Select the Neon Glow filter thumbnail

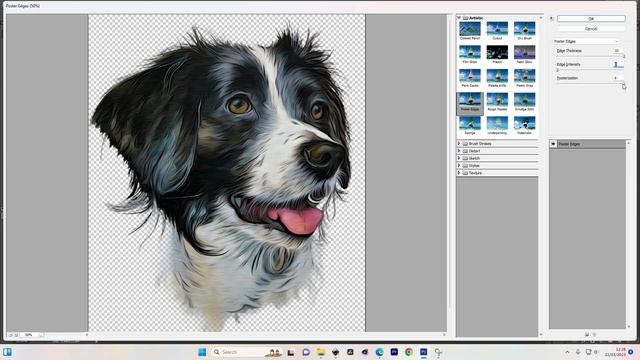pos(524,53)
